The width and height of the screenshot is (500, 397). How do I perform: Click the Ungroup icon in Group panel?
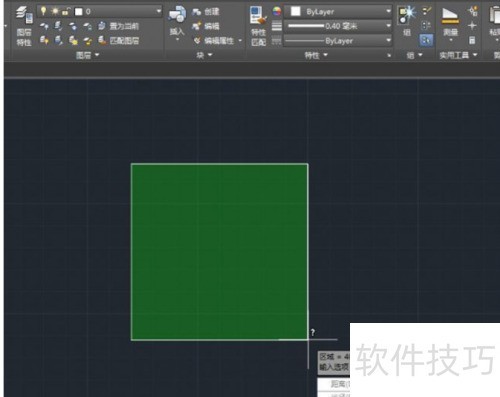426,12
